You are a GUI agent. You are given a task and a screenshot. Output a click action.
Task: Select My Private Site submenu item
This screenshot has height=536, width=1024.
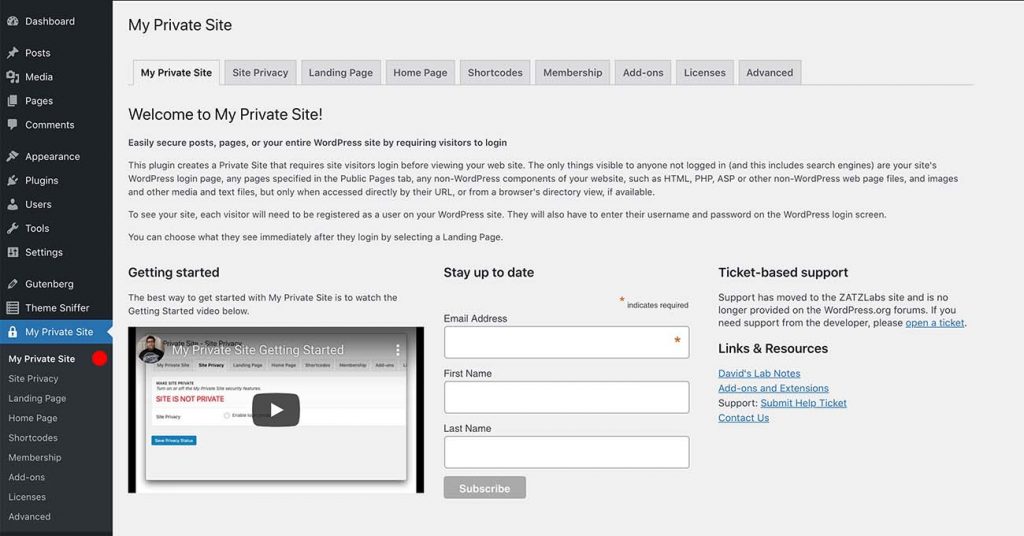pyautogui.click(x=42, y=358)
